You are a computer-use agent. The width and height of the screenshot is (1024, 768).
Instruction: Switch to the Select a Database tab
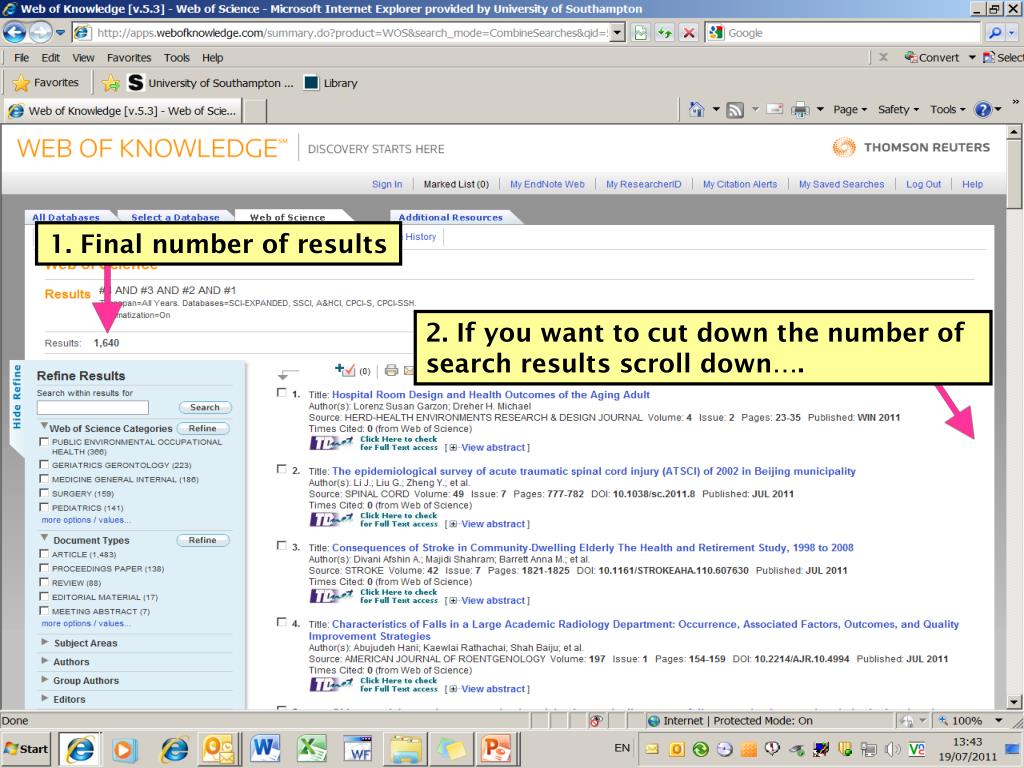pyautogui.click(x=175, y=217)
